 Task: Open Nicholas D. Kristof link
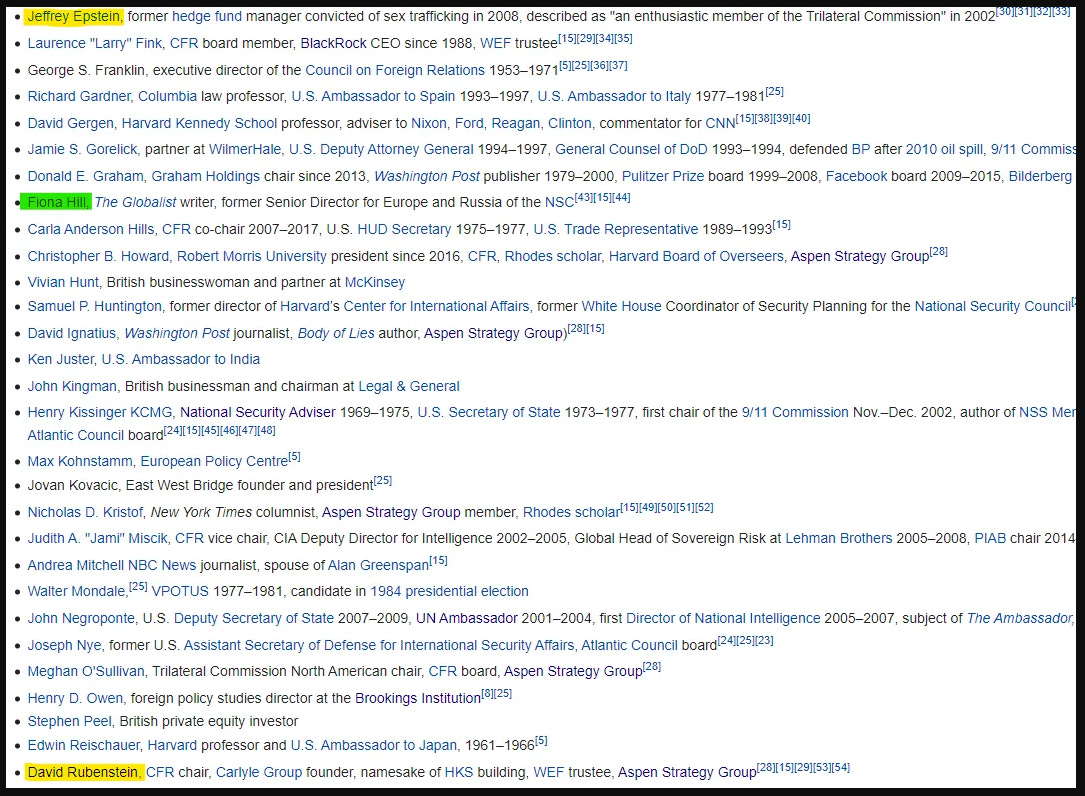[86, 512]
